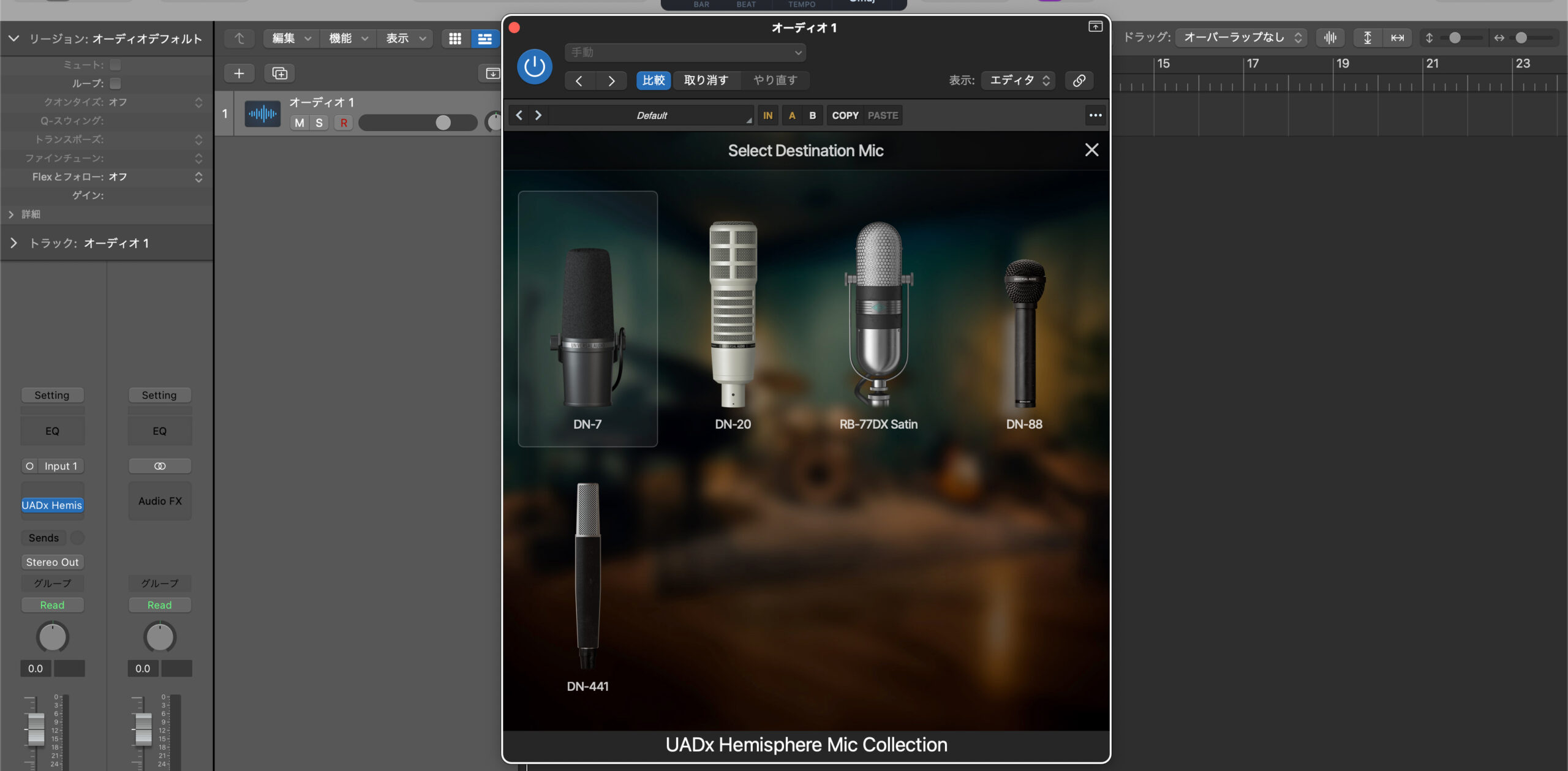Switch to grid view icon
This screenshot has width=1568, height=771.
(455, 39)
